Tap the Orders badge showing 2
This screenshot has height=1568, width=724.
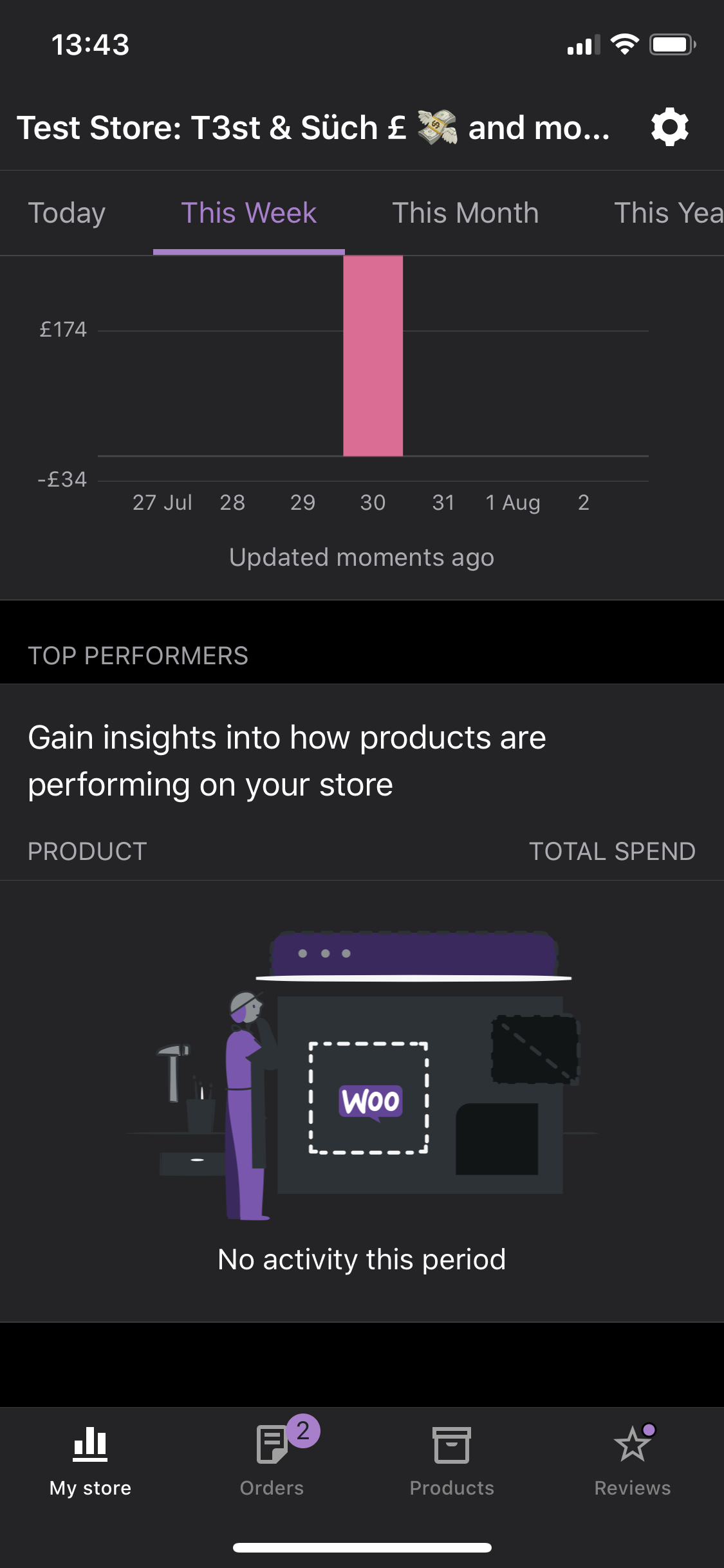point(303,1431)
